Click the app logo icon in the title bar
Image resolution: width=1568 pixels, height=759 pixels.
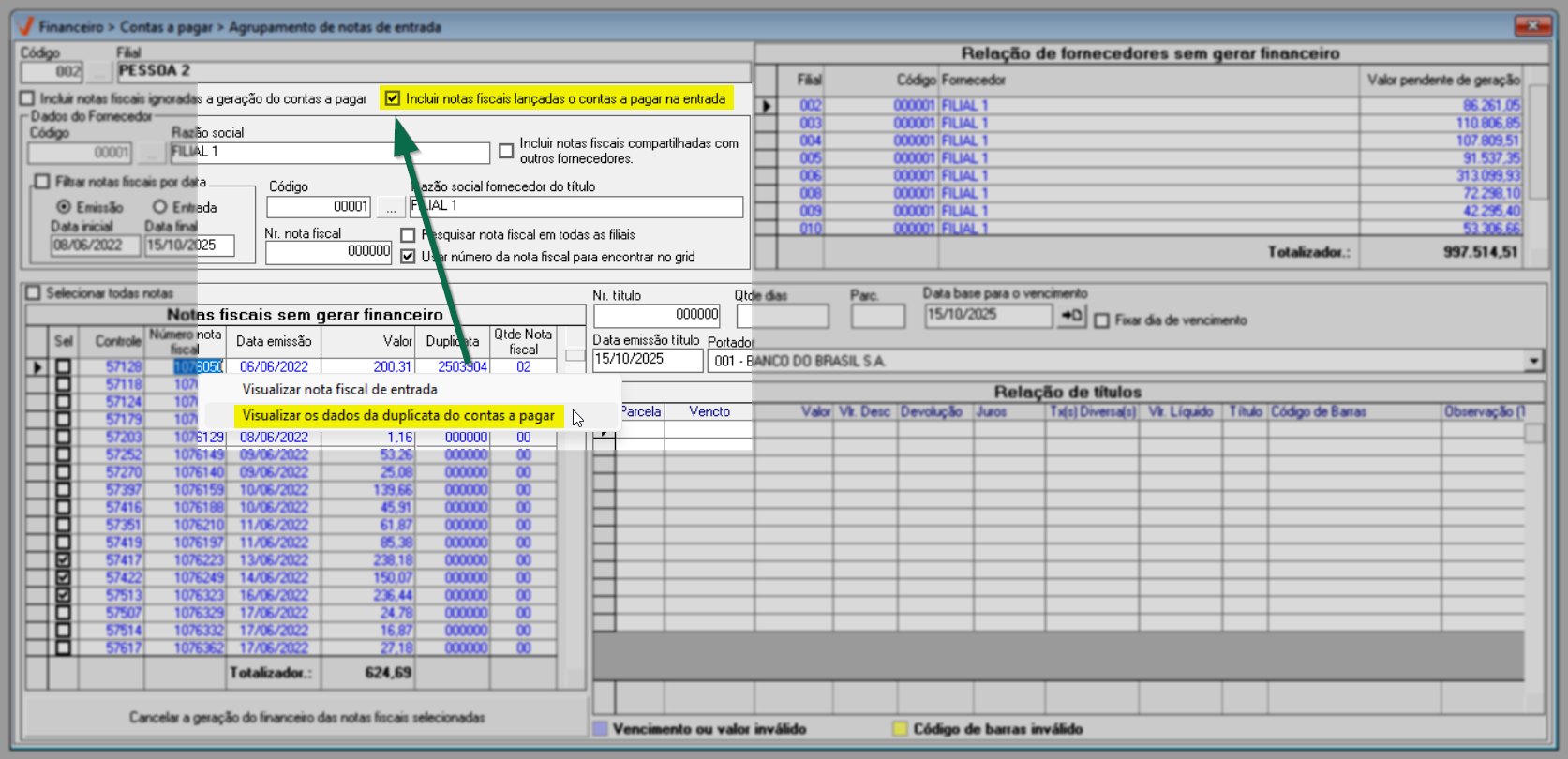pyautogui.click(x=25, y=26)
